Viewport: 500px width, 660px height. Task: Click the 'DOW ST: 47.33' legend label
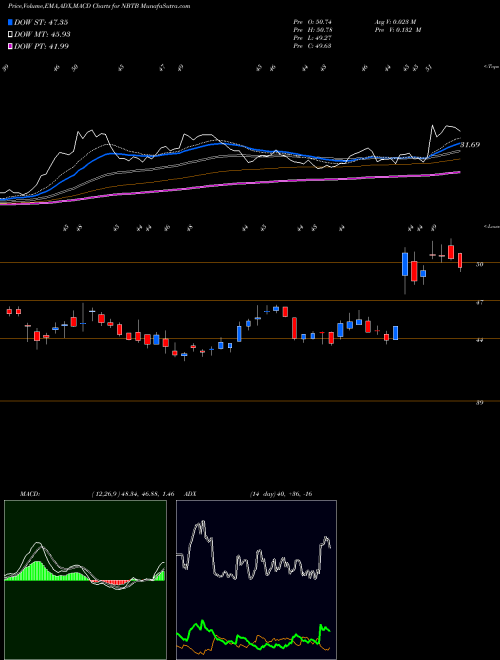tap(41, 22)
